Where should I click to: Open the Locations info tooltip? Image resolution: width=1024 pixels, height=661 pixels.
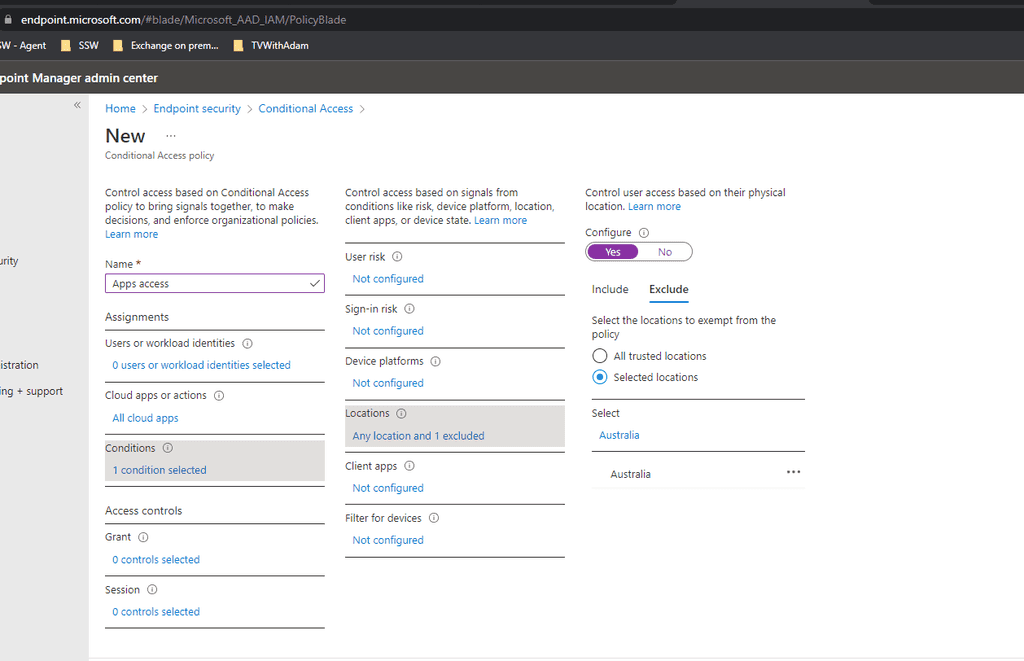coord(400,412)
